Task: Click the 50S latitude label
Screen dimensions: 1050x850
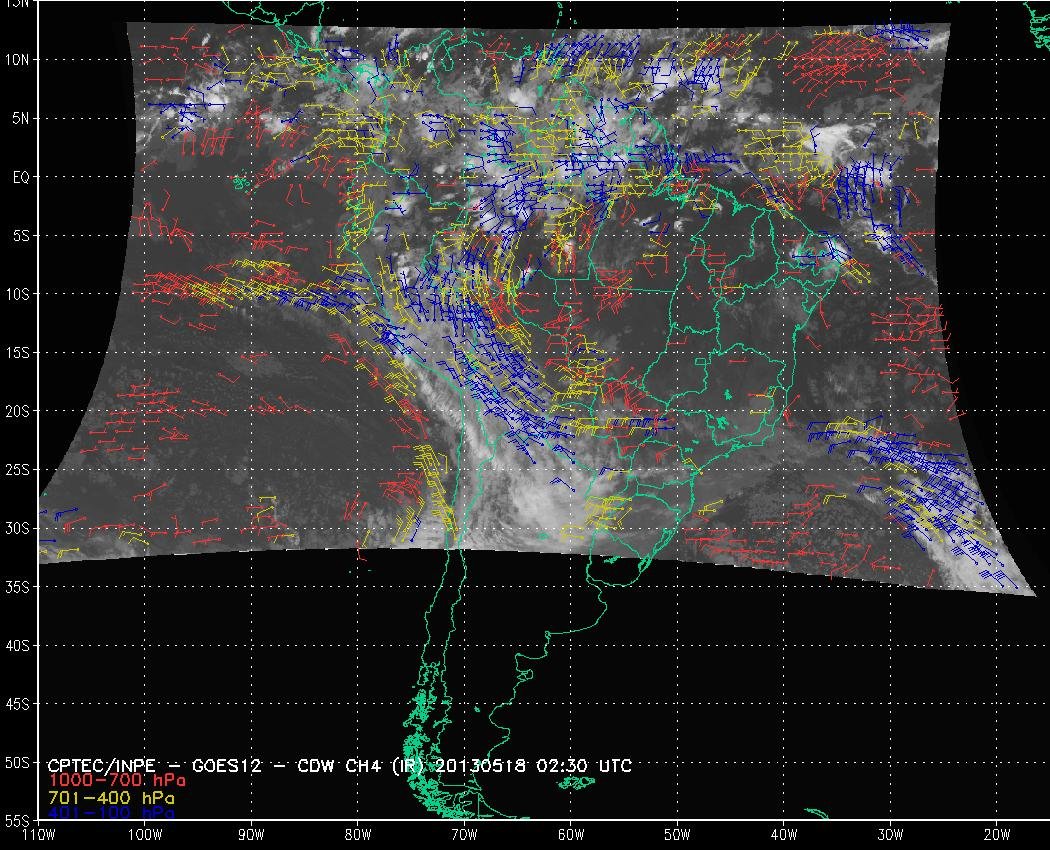Action: (17, 763)
